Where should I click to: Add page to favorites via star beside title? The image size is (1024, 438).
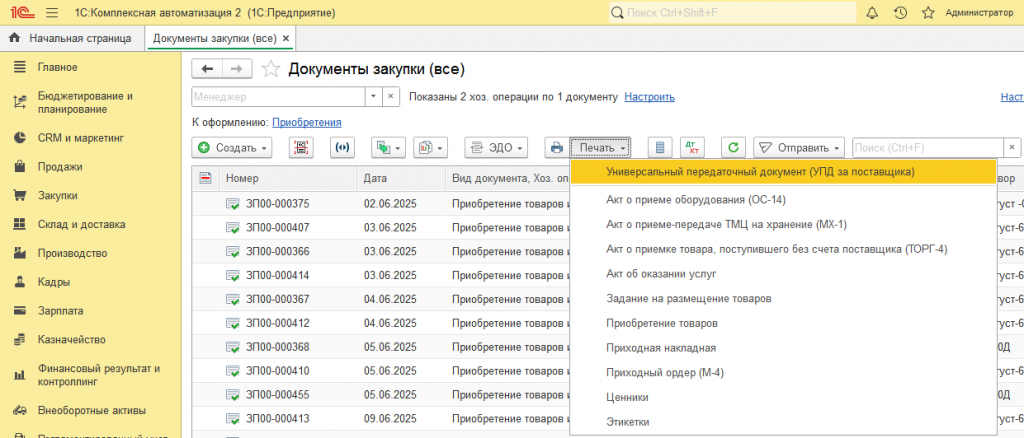coord(270,69)
